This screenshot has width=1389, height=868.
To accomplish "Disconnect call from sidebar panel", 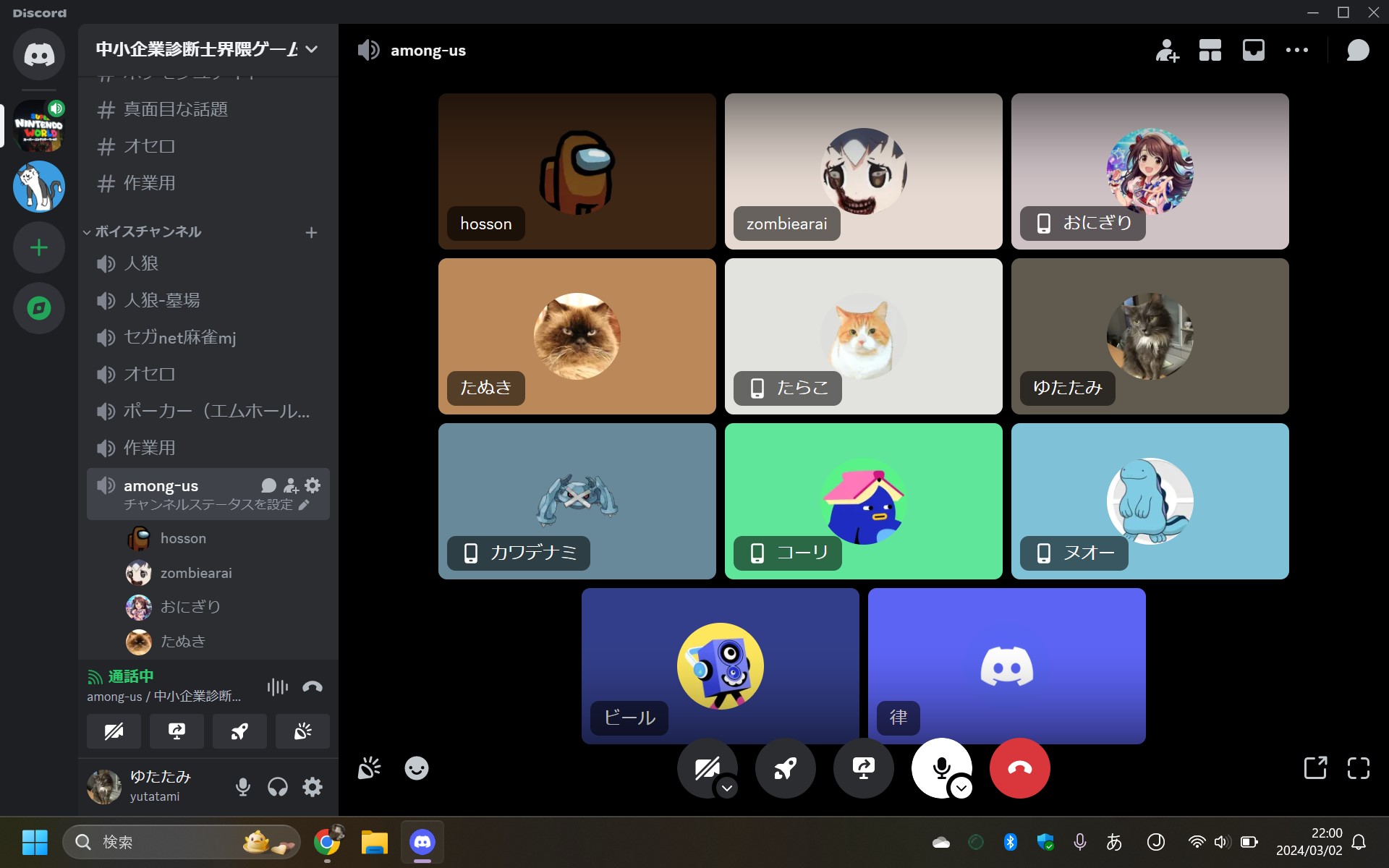I will (313, 686).
